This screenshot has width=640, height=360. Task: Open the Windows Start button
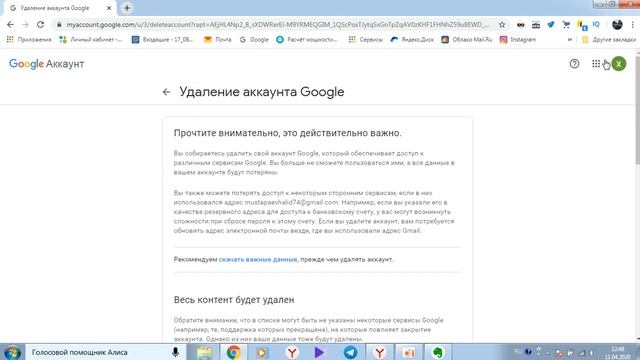click(12, 352)
